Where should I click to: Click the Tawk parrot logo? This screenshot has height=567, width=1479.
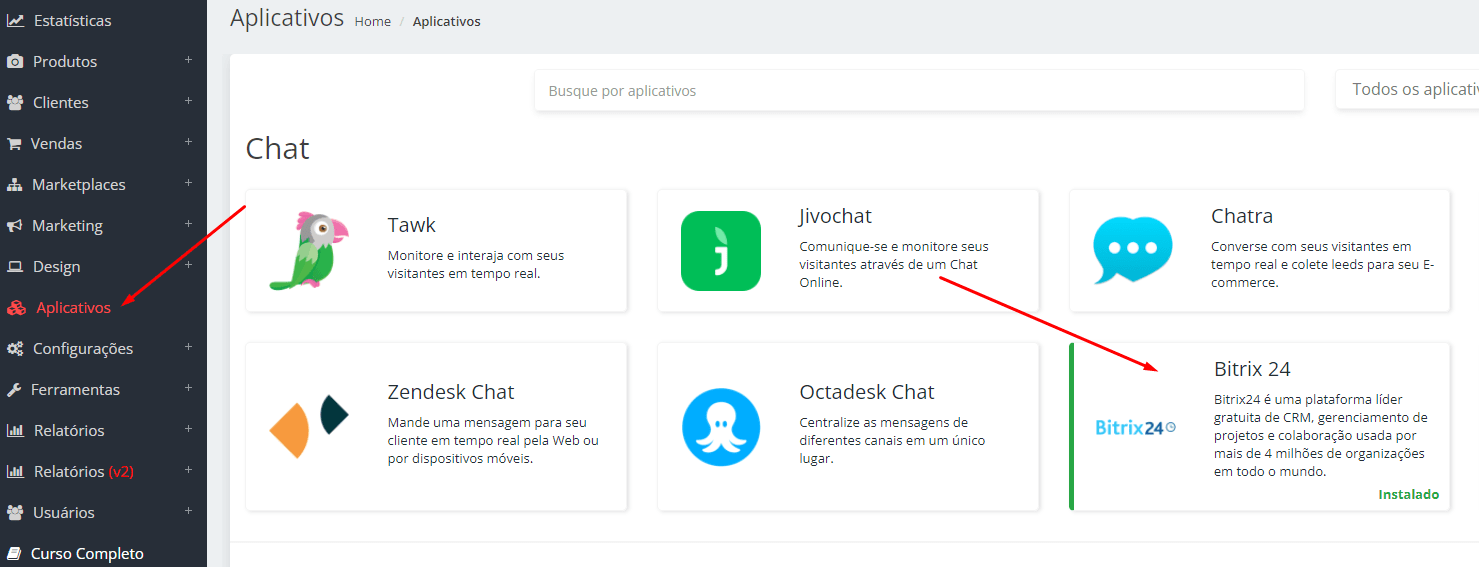pos(309,250)
